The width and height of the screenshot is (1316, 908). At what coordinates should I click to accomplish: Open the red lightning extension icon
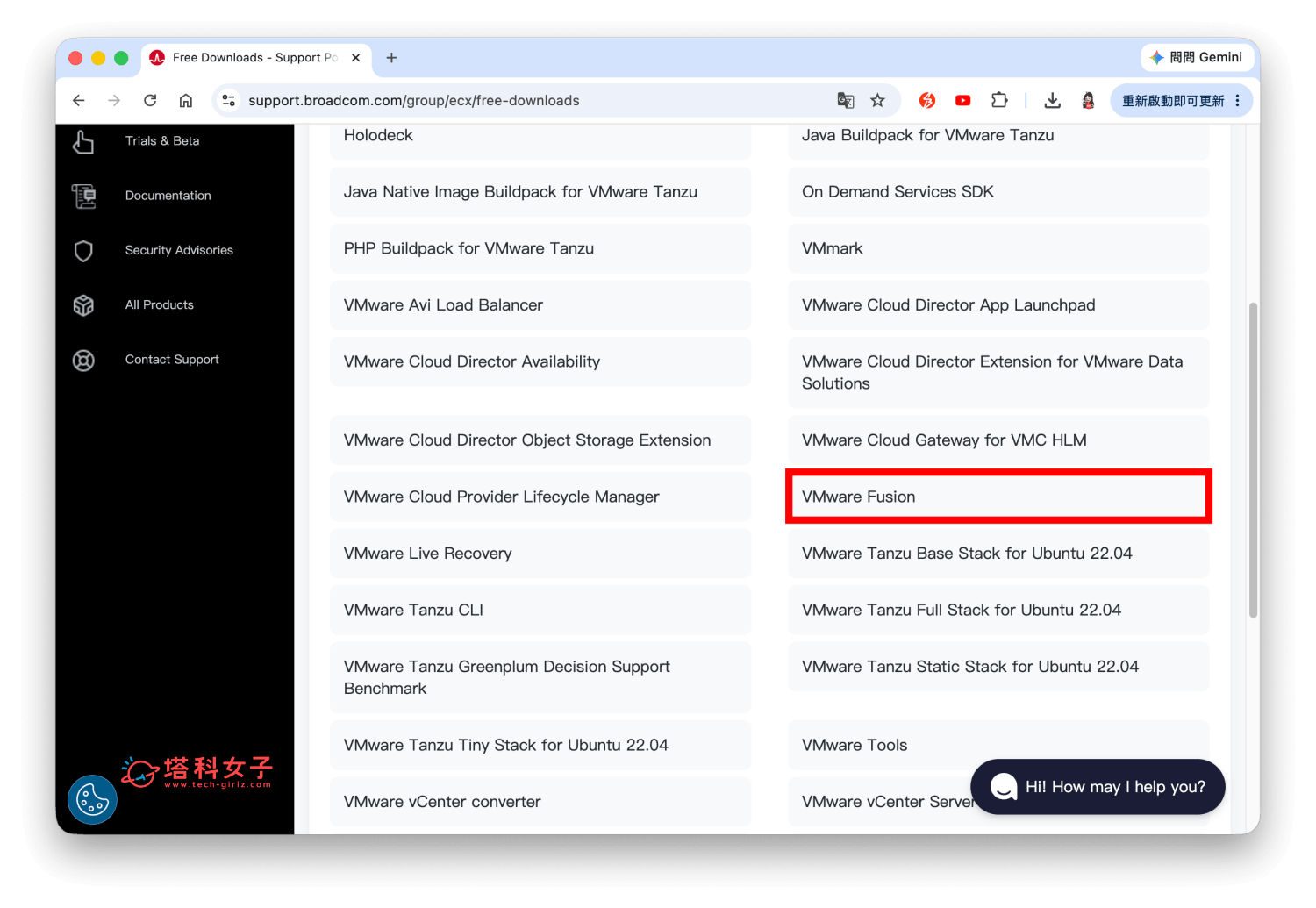927,101
